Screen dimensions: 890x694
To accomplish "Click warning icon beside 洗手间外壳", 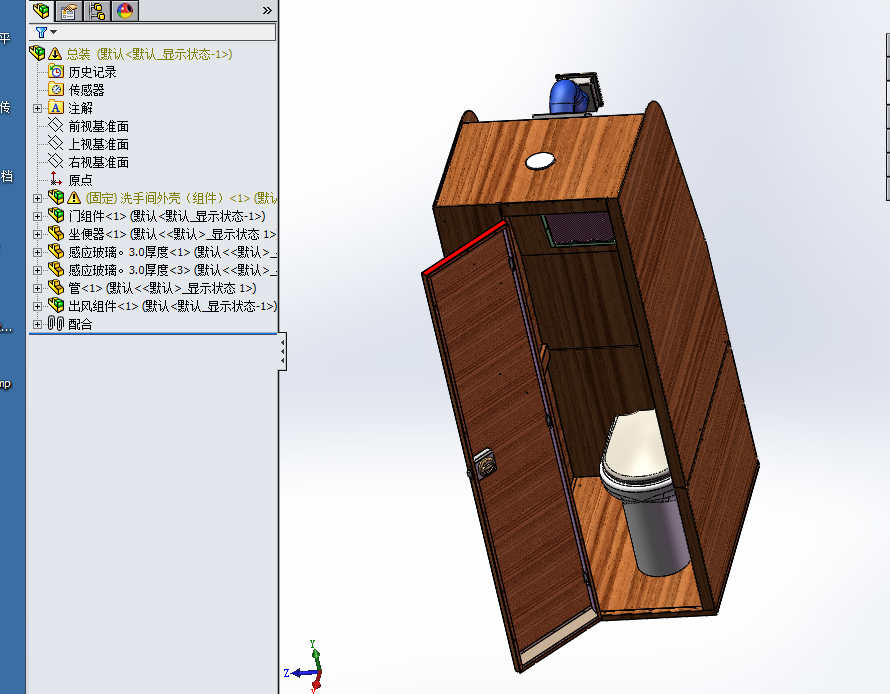I will coord(74,198).
